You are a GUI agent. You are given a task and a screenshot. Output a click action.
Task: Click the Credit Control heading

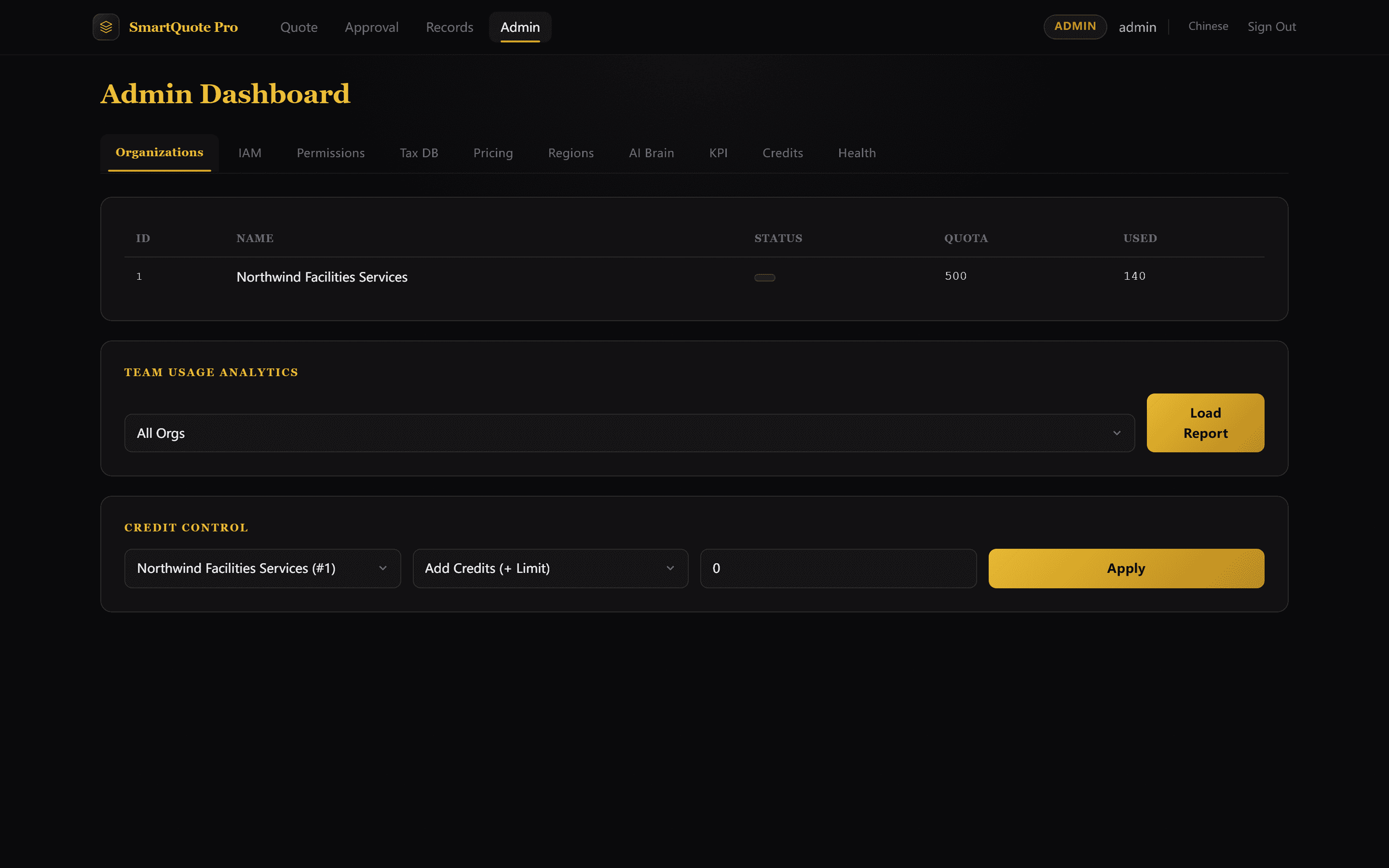click(x=186, y=528)
